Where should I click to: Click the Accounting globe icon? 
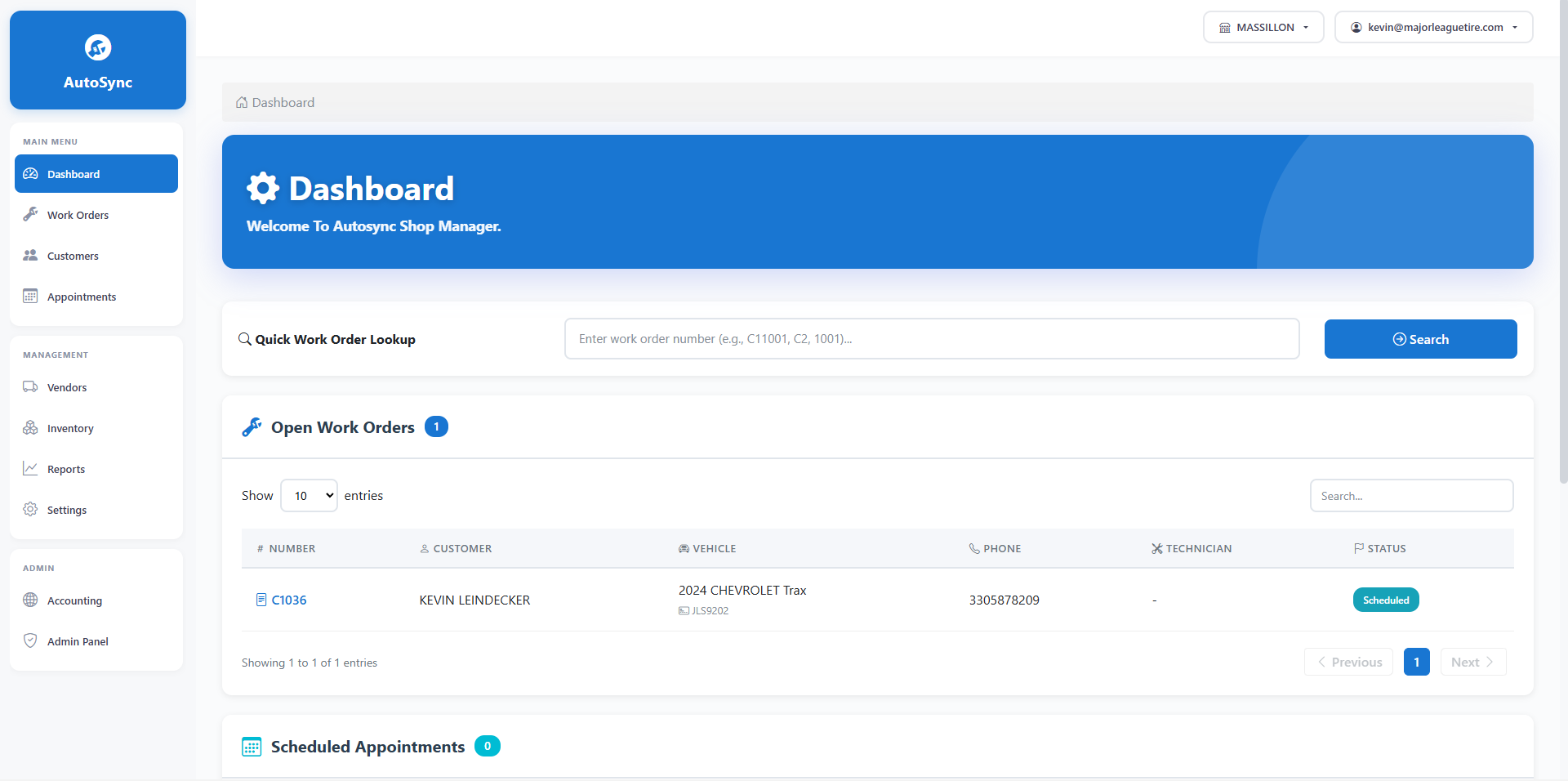pos(30,600)
